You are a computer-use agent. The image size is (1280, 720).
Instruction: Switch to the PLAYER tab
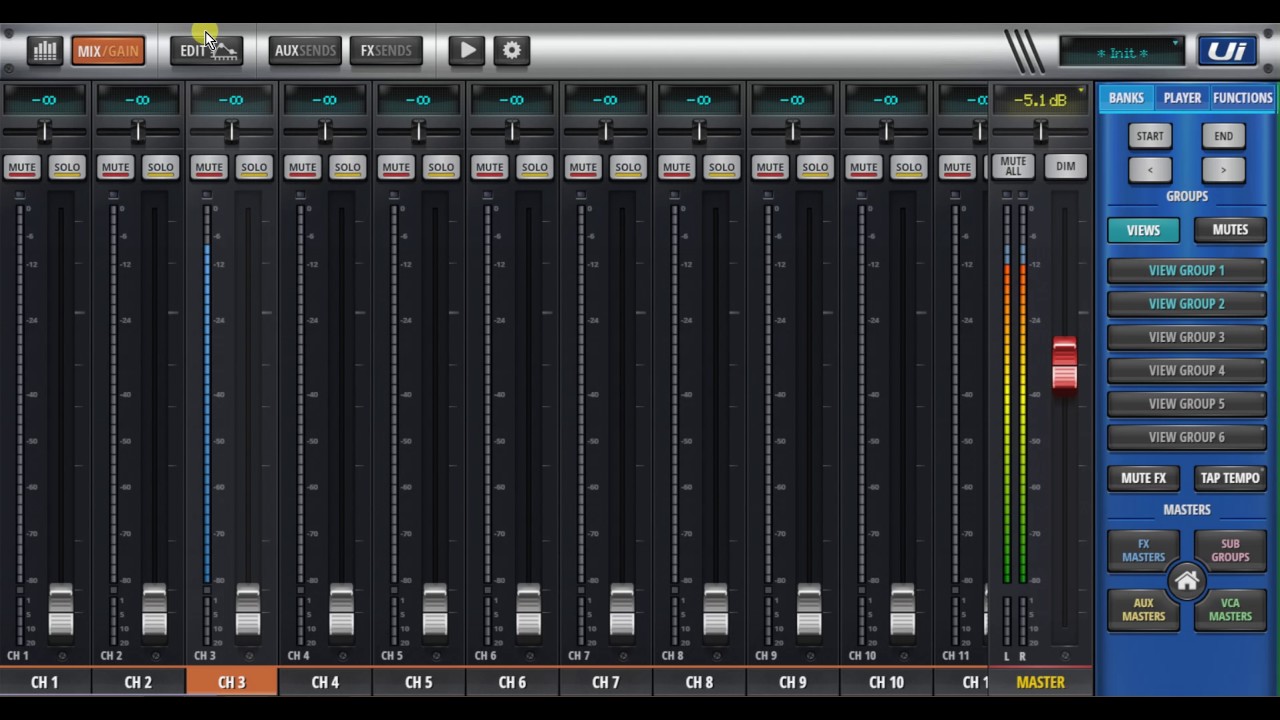1182,98
